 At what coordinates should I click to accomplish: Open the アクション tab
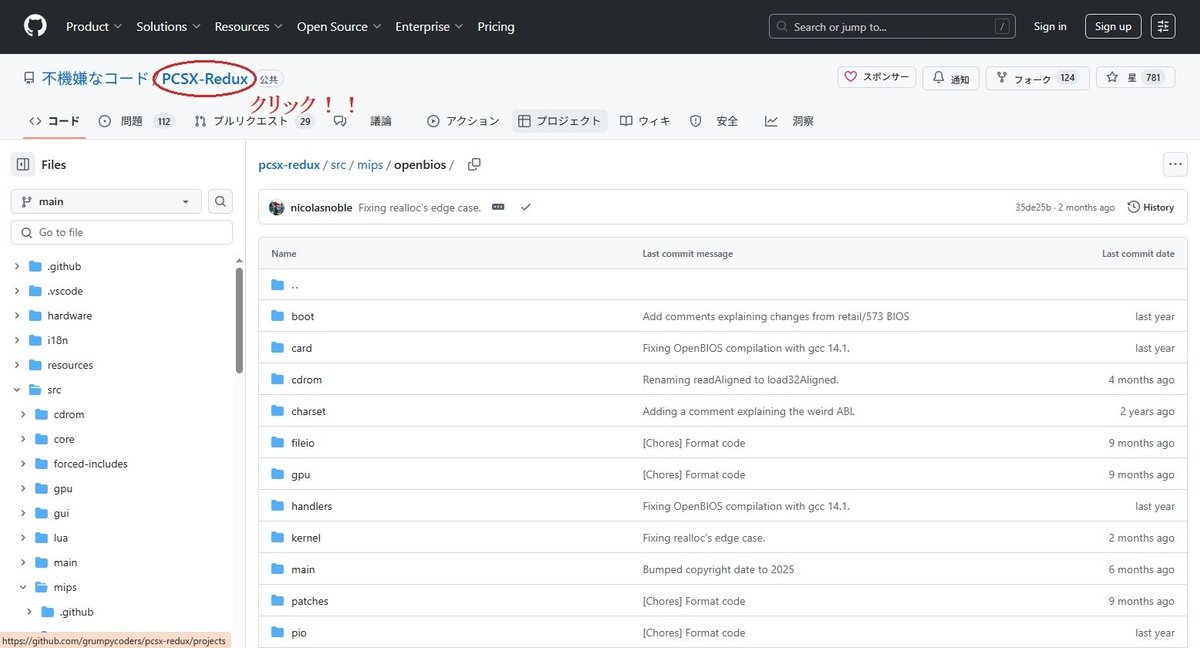tap(463, 120)
